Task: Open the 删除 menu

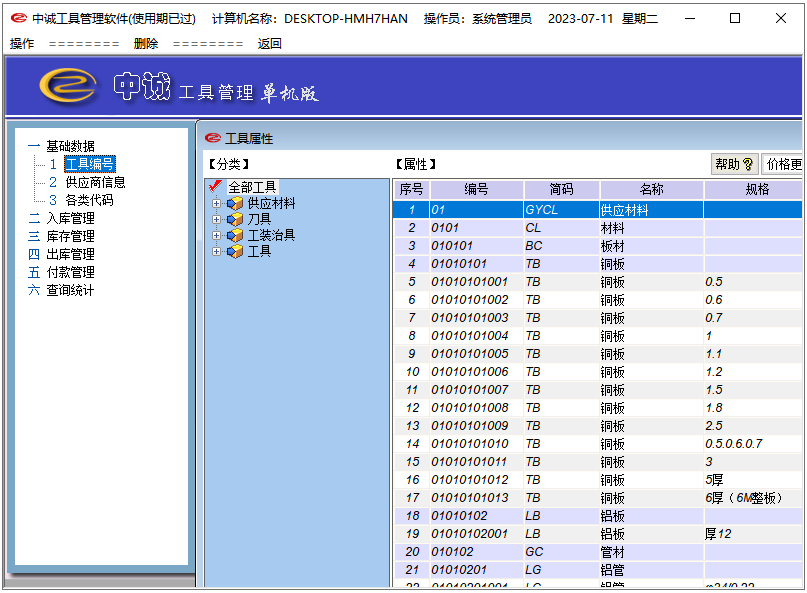Action: 146,44
